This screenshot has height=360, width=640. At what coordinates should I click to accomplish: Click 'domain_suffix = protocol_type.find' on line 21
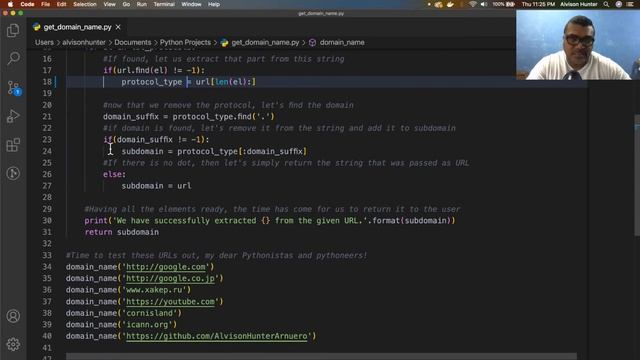click(x=189, y=117)
